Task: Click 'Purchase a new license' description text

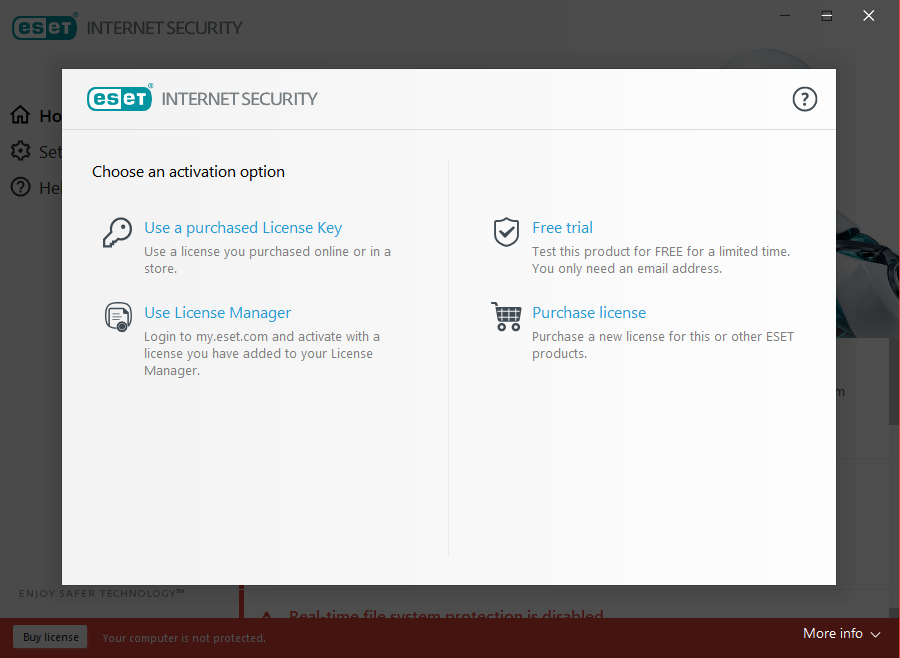Action: point(663,345)
